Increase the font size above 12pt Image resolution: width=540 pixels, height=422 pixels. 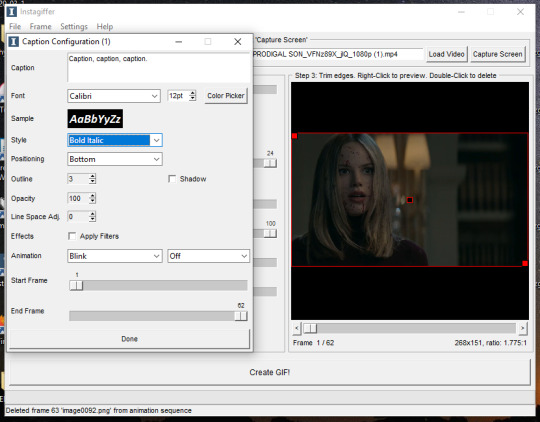[x=193, y=93]
